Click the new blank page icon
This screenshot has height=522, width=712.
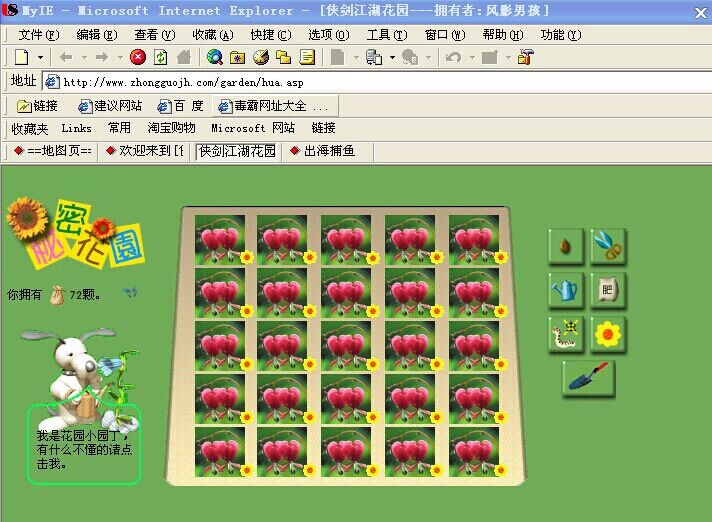pyautogui.click(x=21, y=57)
